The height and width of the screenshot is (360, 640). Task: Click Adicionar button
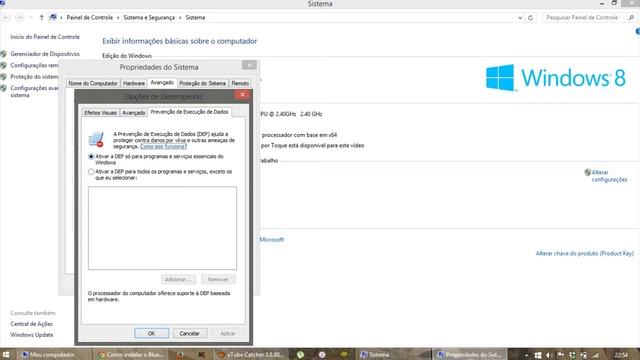(178, 280)
